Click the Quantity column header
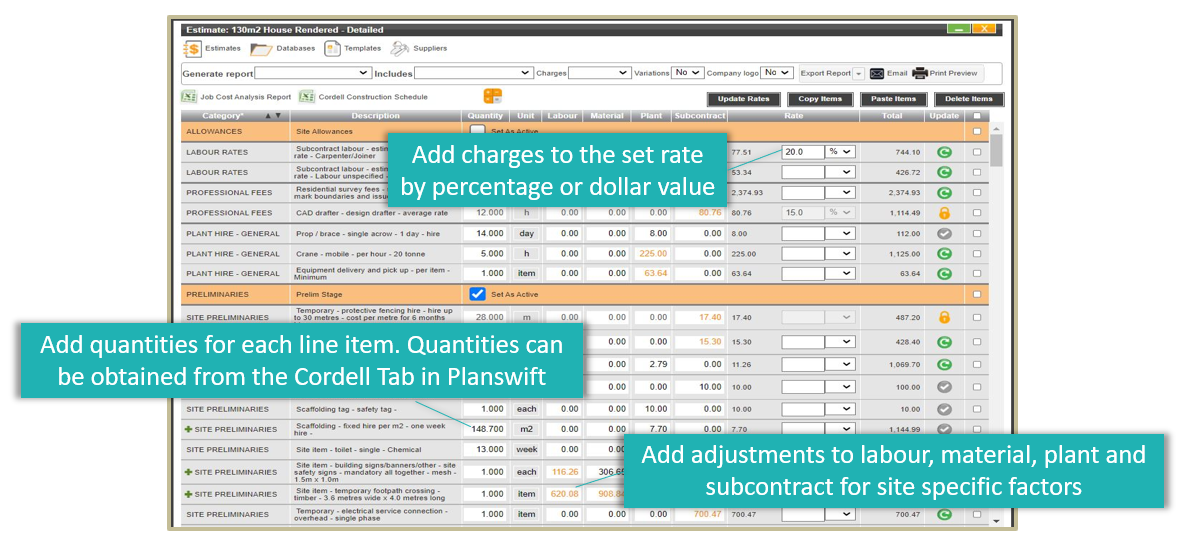The width and height of the screenshot is (1188, 542). 485,116
